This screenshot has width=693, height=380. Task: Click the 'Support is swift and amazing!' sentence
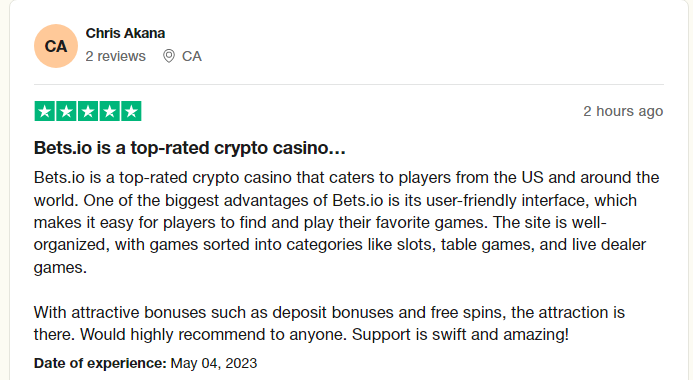click(x=460, y=334)
